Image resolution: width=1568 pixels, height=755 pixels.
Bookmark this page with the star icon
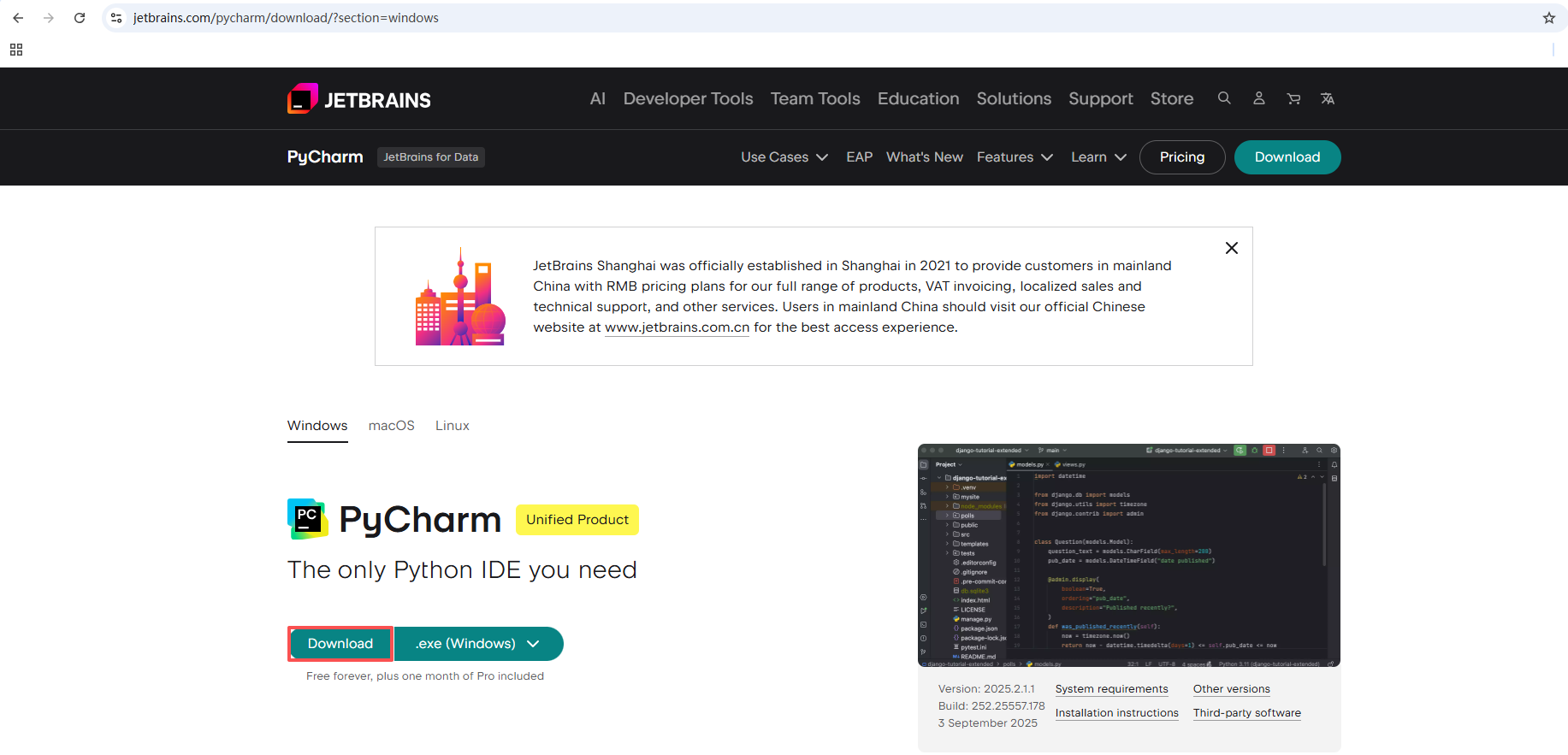(x=1549, y=18)
